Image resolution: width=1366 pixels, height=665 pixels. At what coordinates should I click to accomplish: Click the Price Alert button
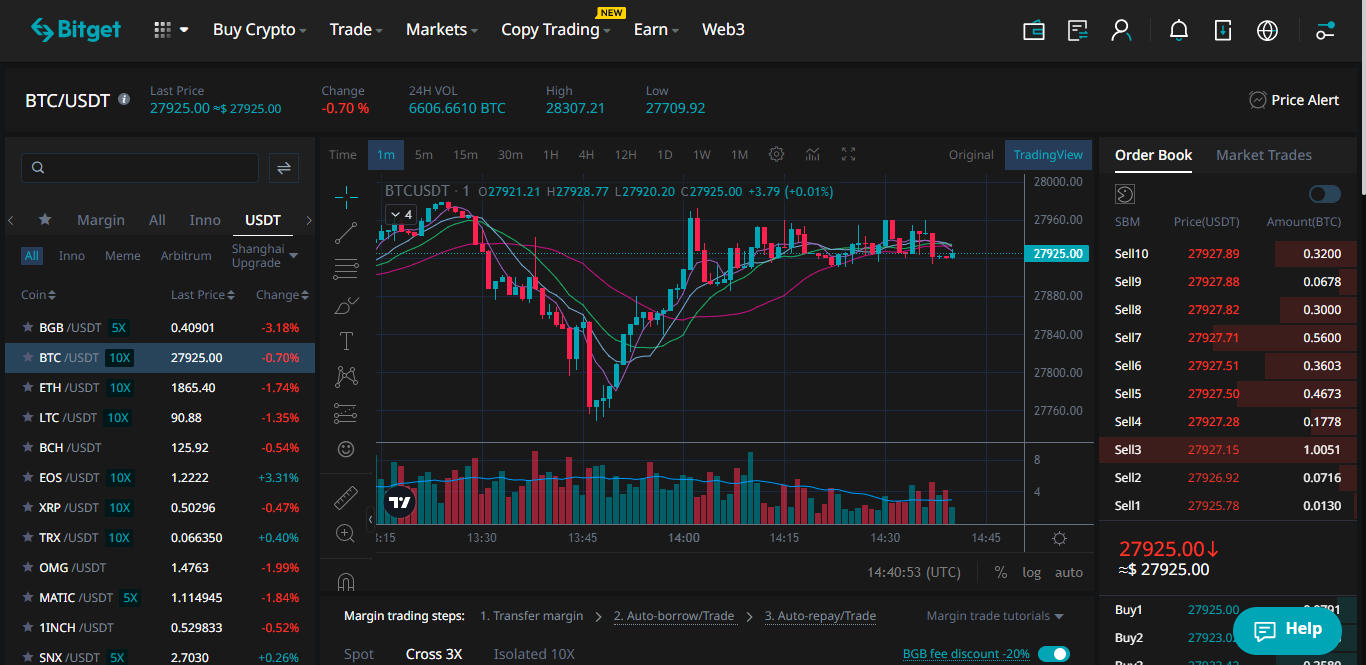coord(1294,100)
